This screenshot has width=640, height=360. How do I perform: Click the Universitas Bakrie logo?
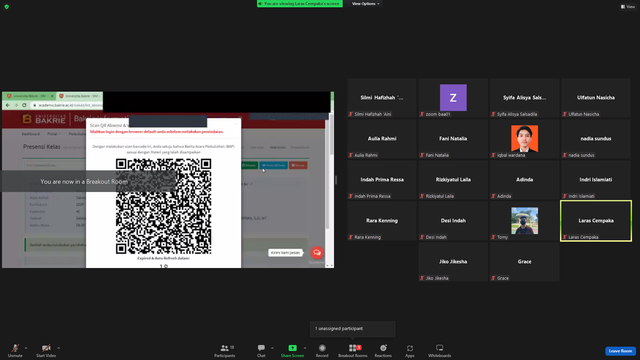[44, 119]
